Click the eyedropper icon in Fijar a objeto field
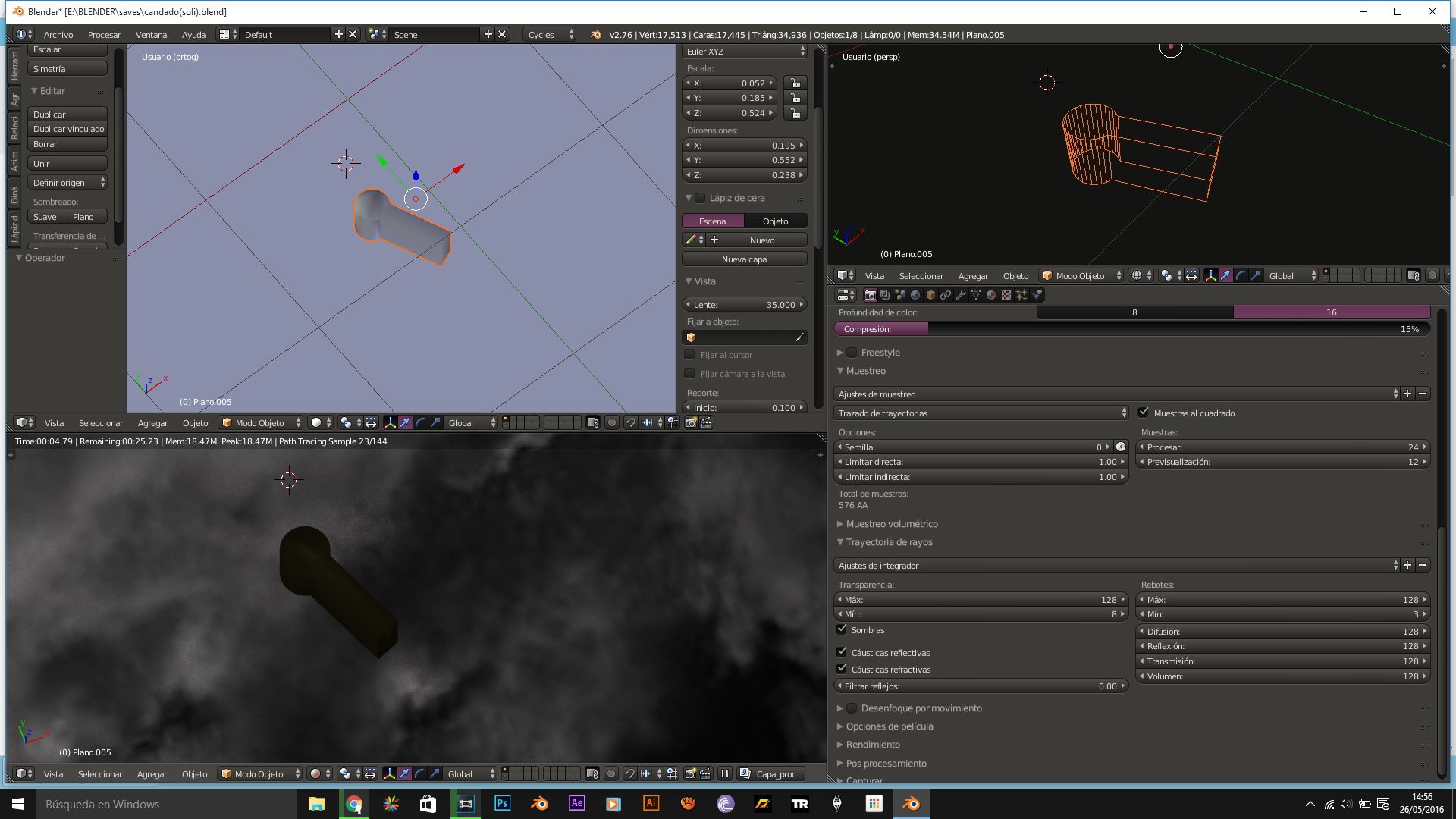The width and height of the screenshot is (1456, 819). (799, 337)
